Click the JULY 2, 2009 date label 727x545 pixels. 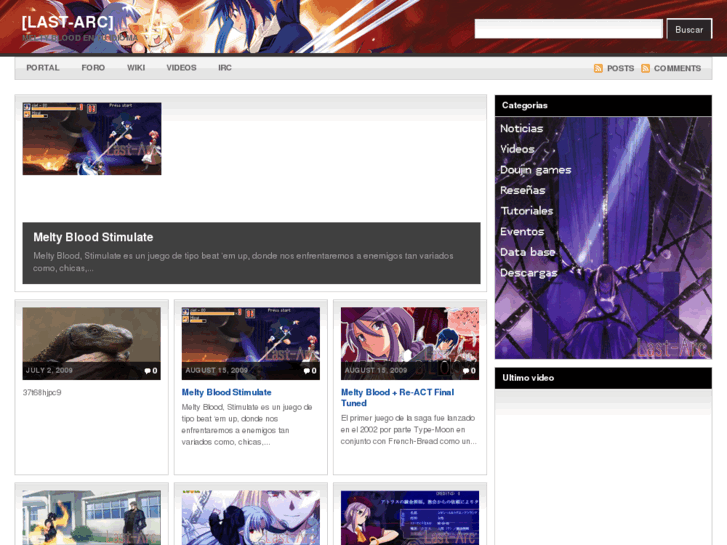(x=49, y=370)
